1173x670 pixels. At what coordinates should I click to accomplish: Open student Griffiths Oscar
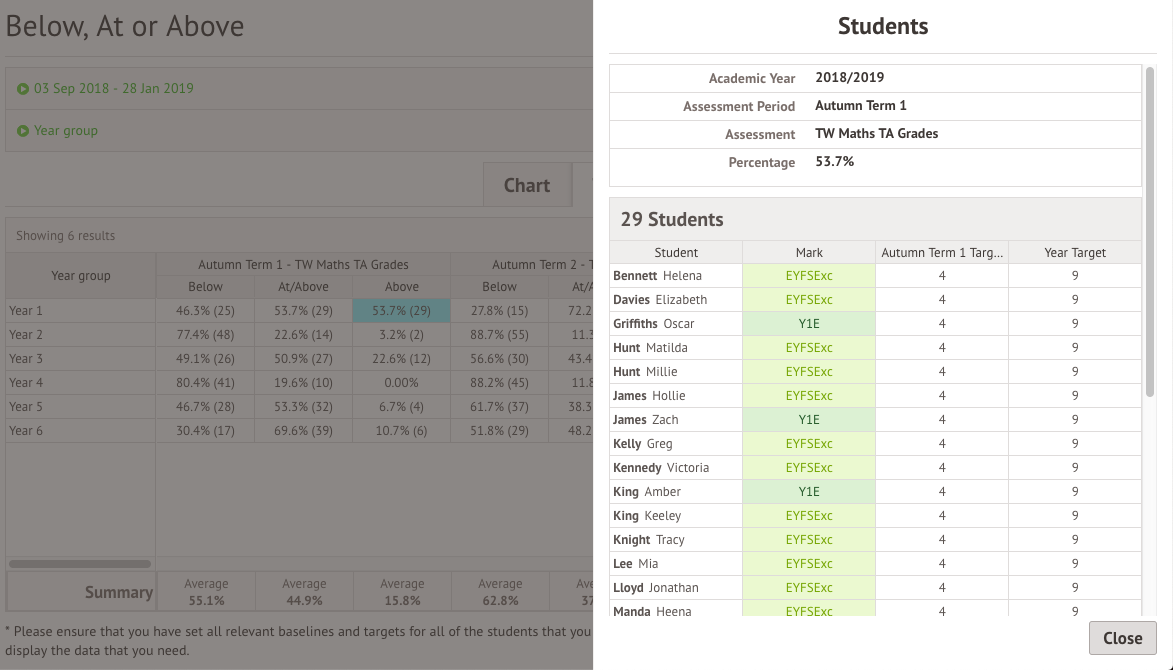coord(653,324)
